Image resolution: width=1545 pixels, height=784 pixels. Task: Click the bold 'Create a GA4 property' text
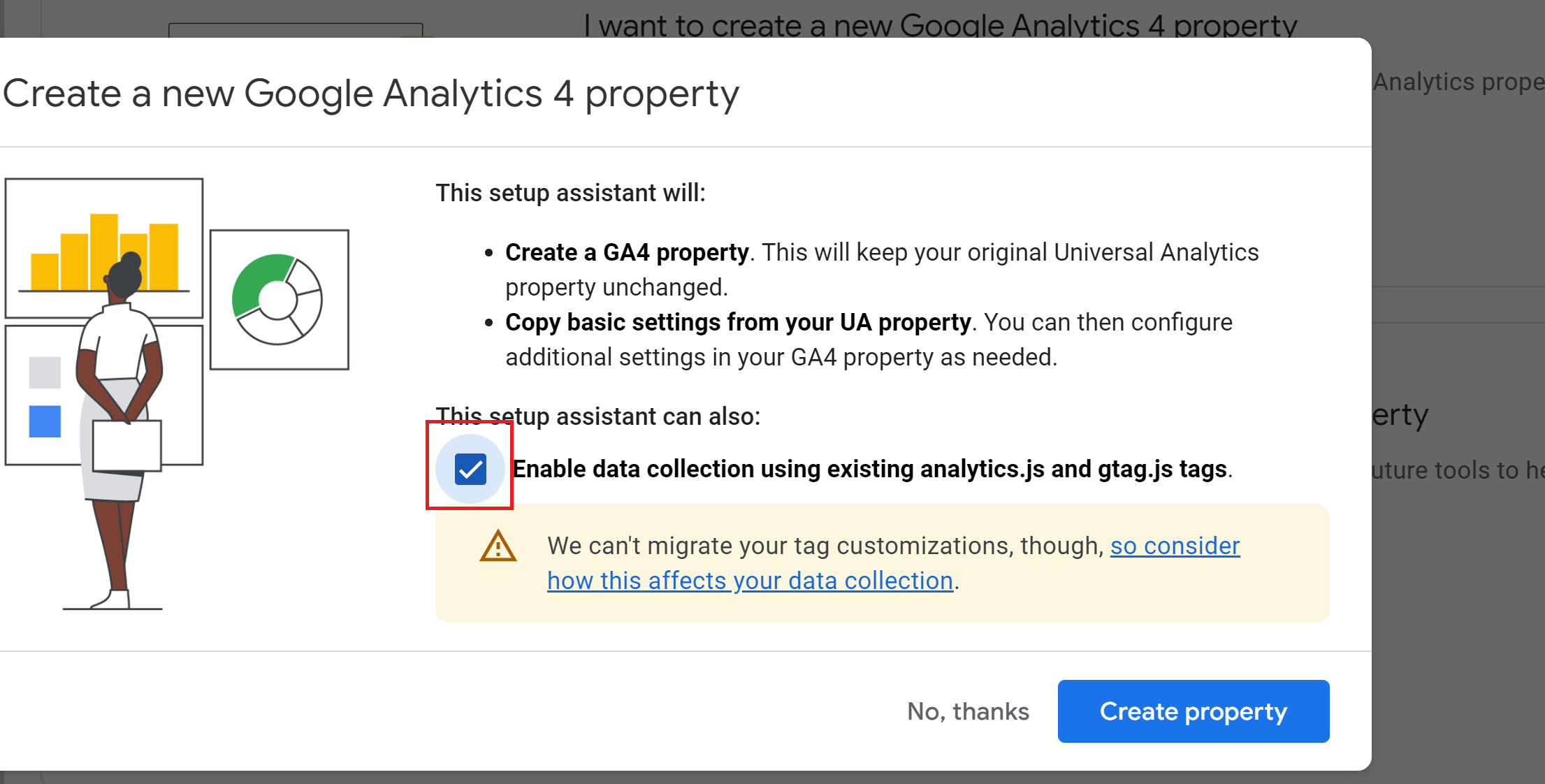point(627,252)
